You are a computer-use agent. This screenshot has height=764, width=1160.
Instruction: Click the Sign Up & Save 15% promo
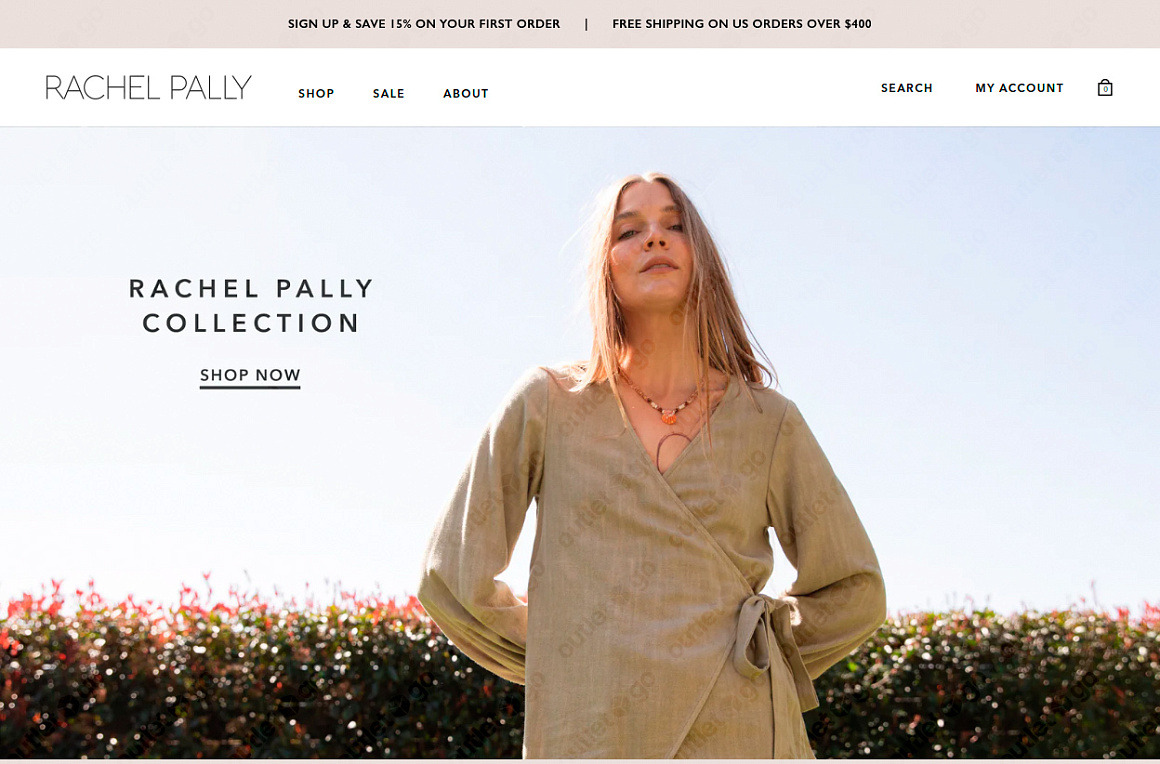click(424, 24)
